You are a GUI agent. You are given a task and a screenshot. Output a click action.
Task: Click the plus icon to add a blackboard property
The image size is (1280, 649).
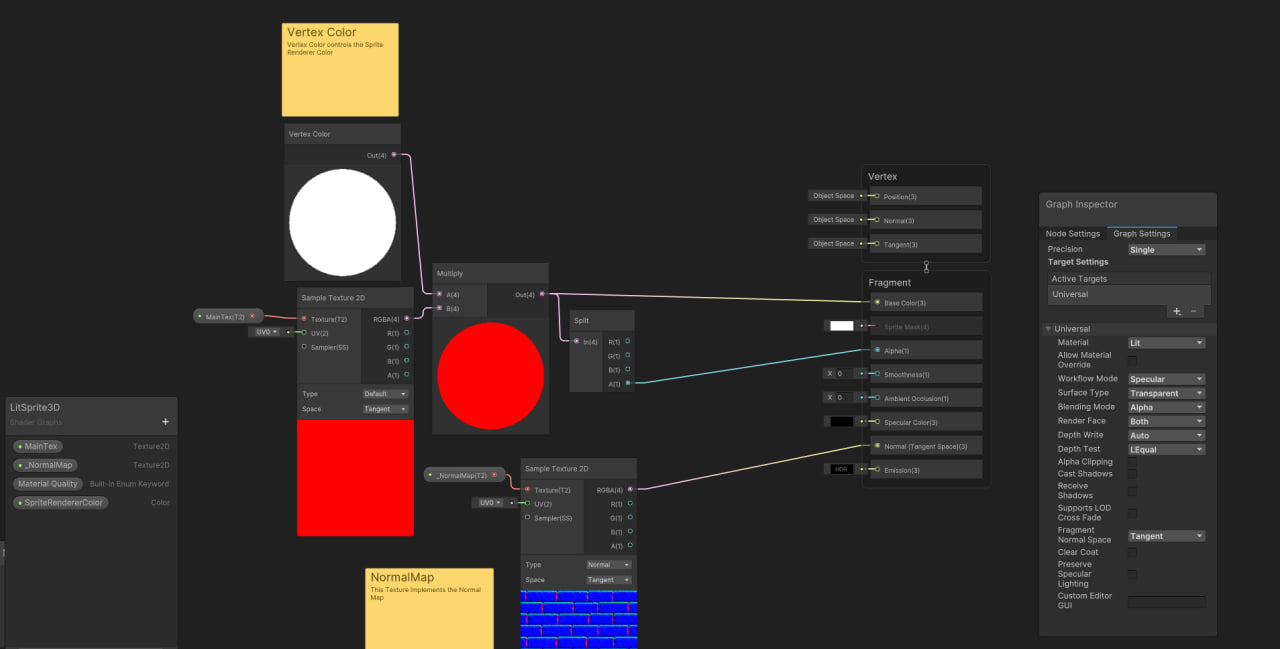point(164,420)
